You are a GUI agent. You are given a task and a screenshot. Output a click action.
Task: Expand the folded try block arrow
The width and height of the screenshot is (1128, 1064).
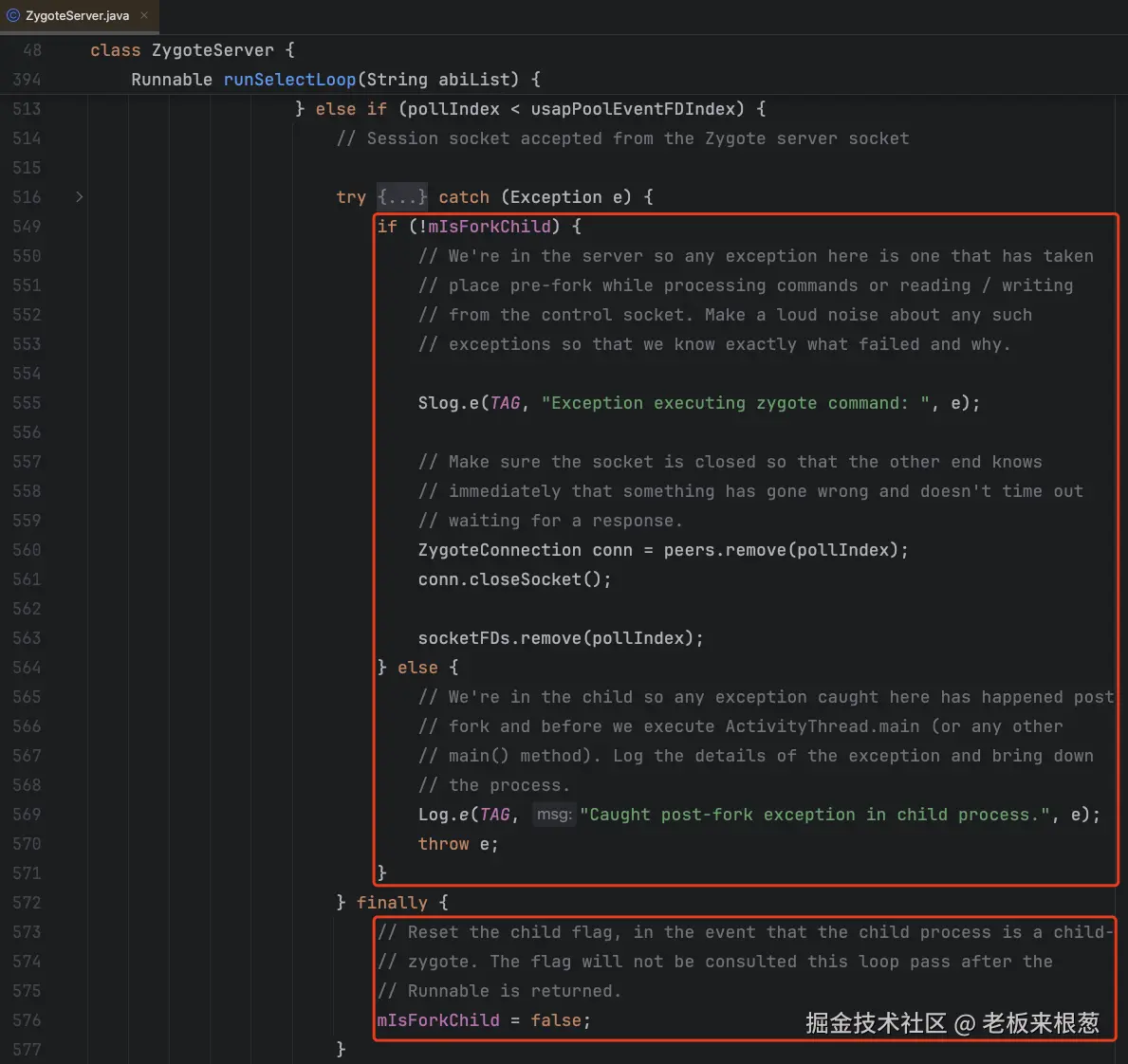click(x=79, y=197)
